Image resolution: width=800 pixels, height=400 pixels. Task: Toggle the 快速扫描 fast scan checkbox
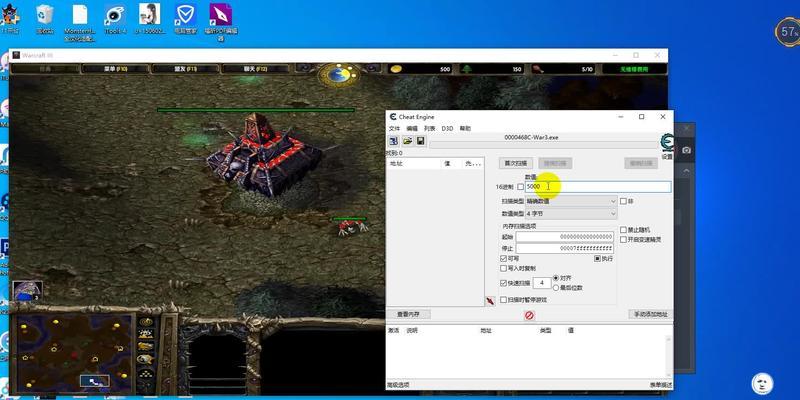tap(504, 283)
